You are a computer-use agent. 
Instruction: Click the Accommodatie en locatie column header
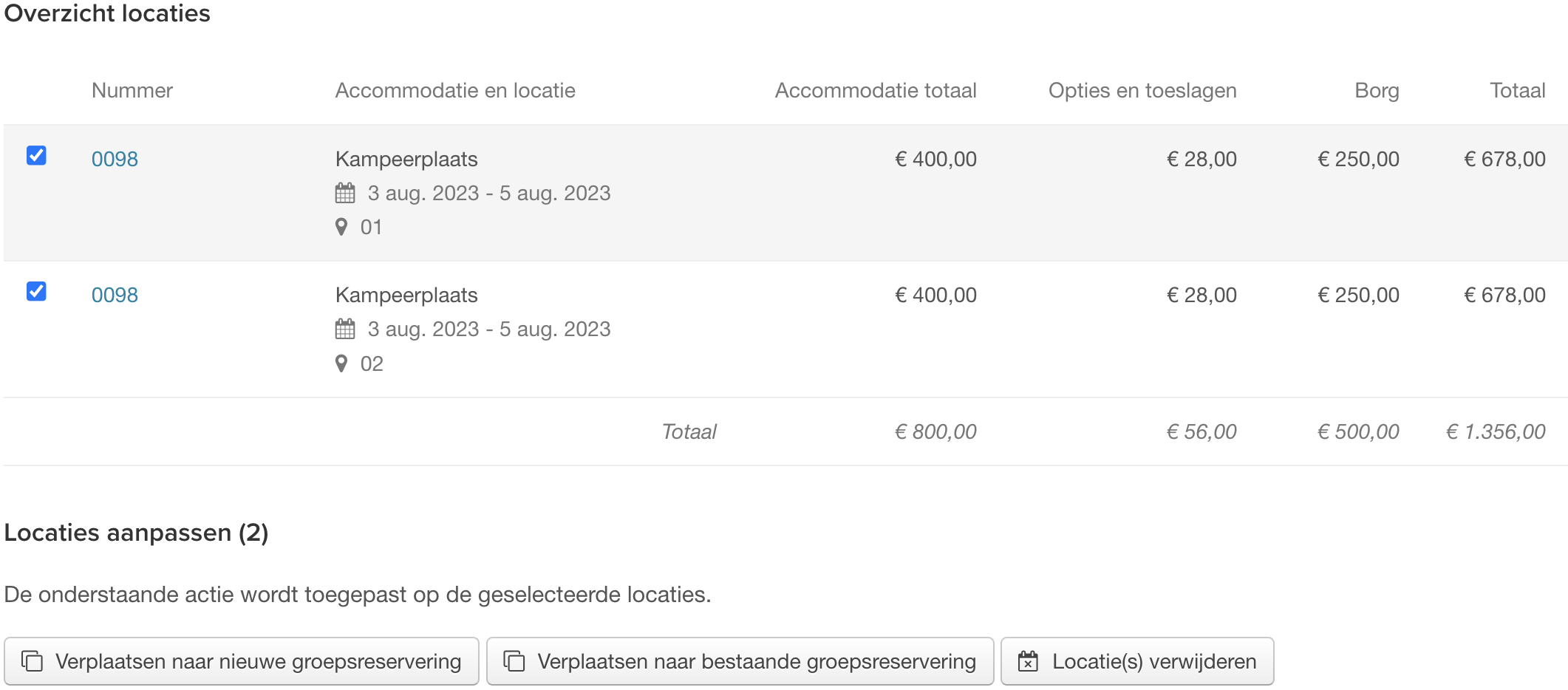455,90
